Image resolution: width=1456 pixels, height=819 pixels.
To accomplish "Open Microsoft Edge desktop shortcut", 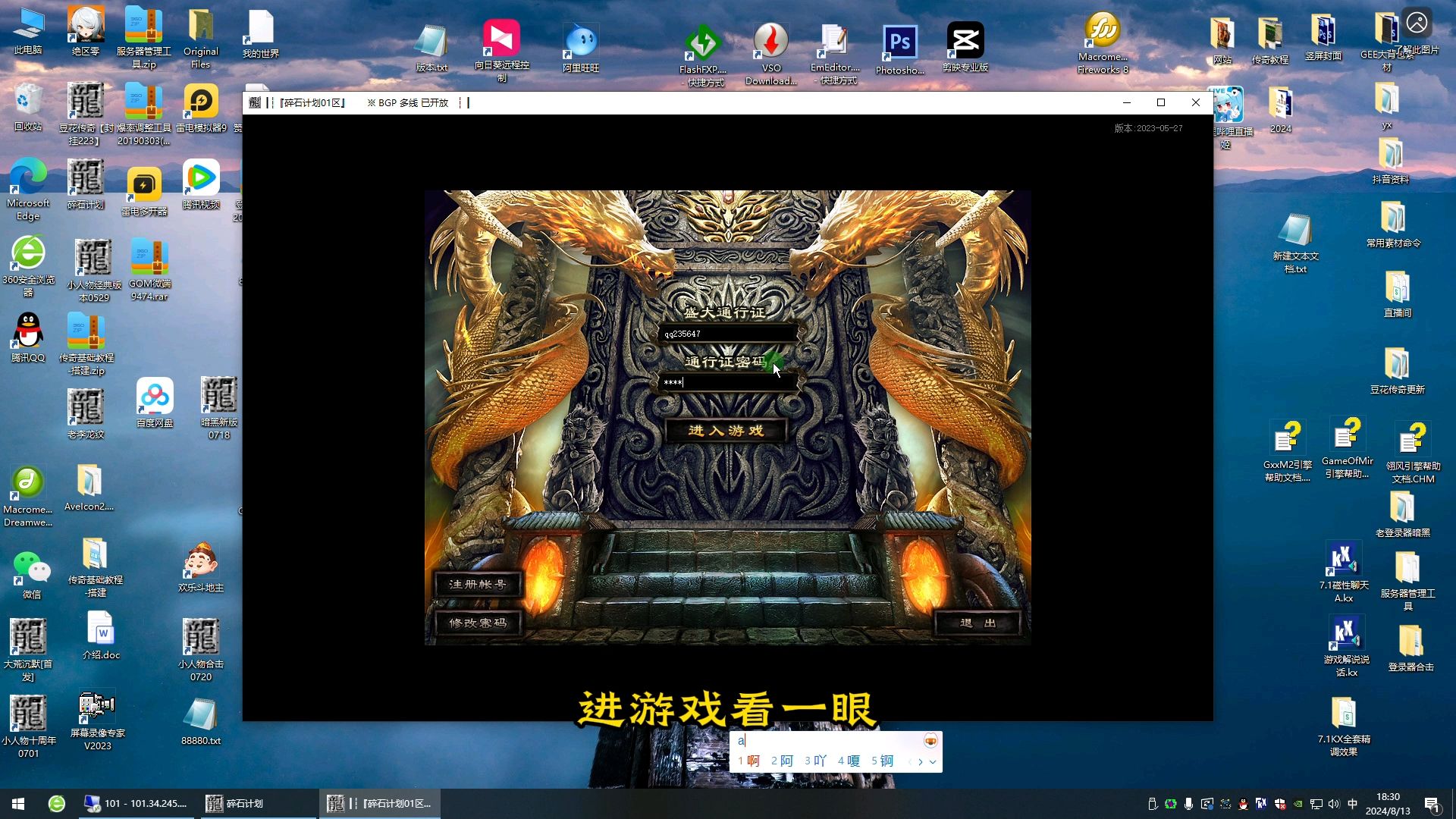I will [x=28, y=190].
